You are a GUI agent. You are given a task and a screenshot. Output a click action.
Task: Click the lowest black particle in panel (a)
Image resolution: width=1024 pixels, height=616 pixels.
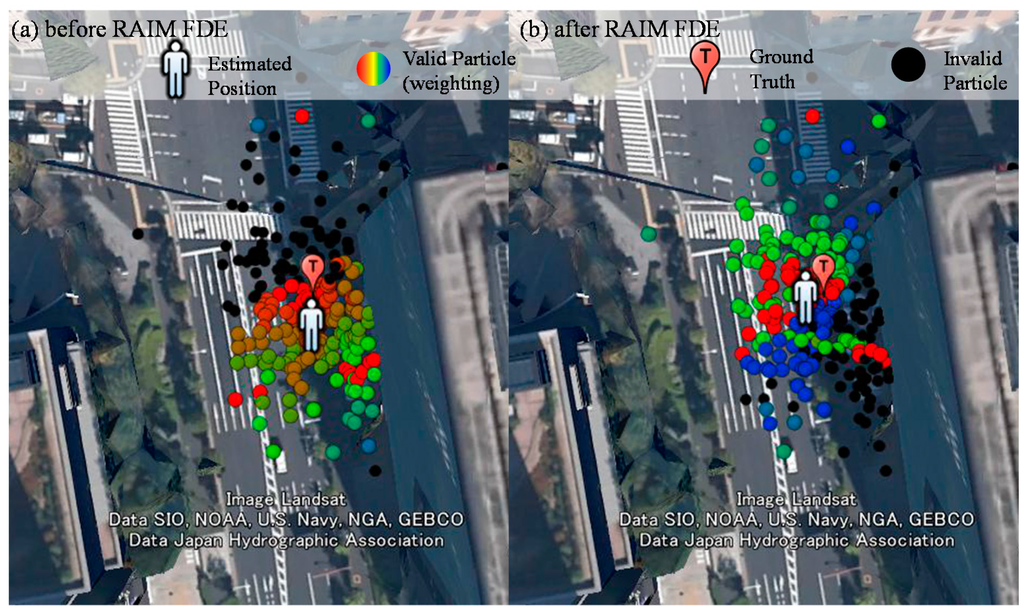point(375,470)
